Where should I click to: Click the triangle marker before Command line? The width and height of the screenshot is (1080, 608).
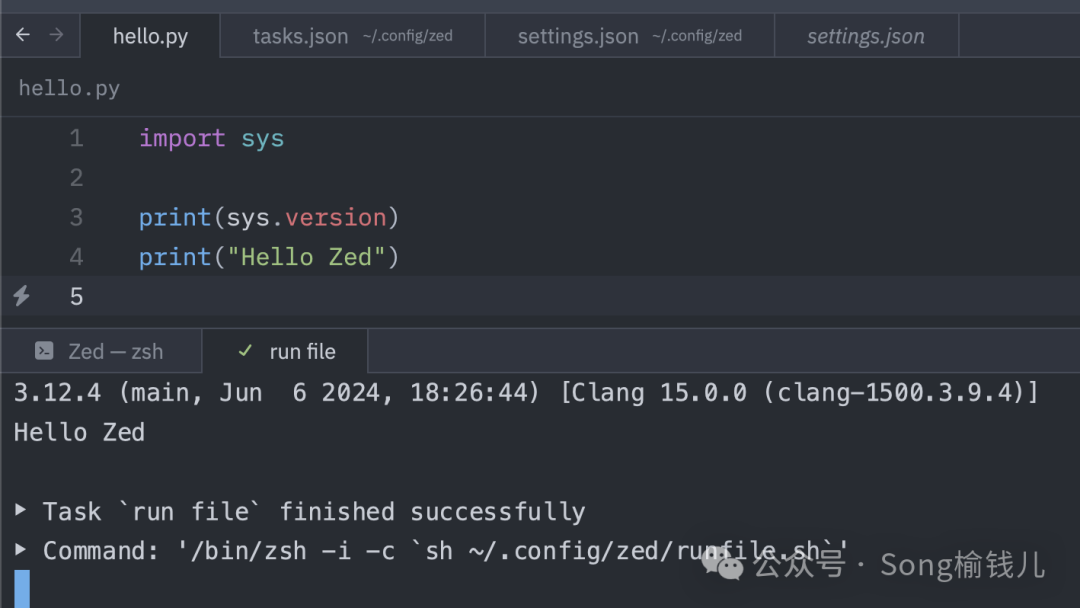pyautogui.click(x=21, y=549)
